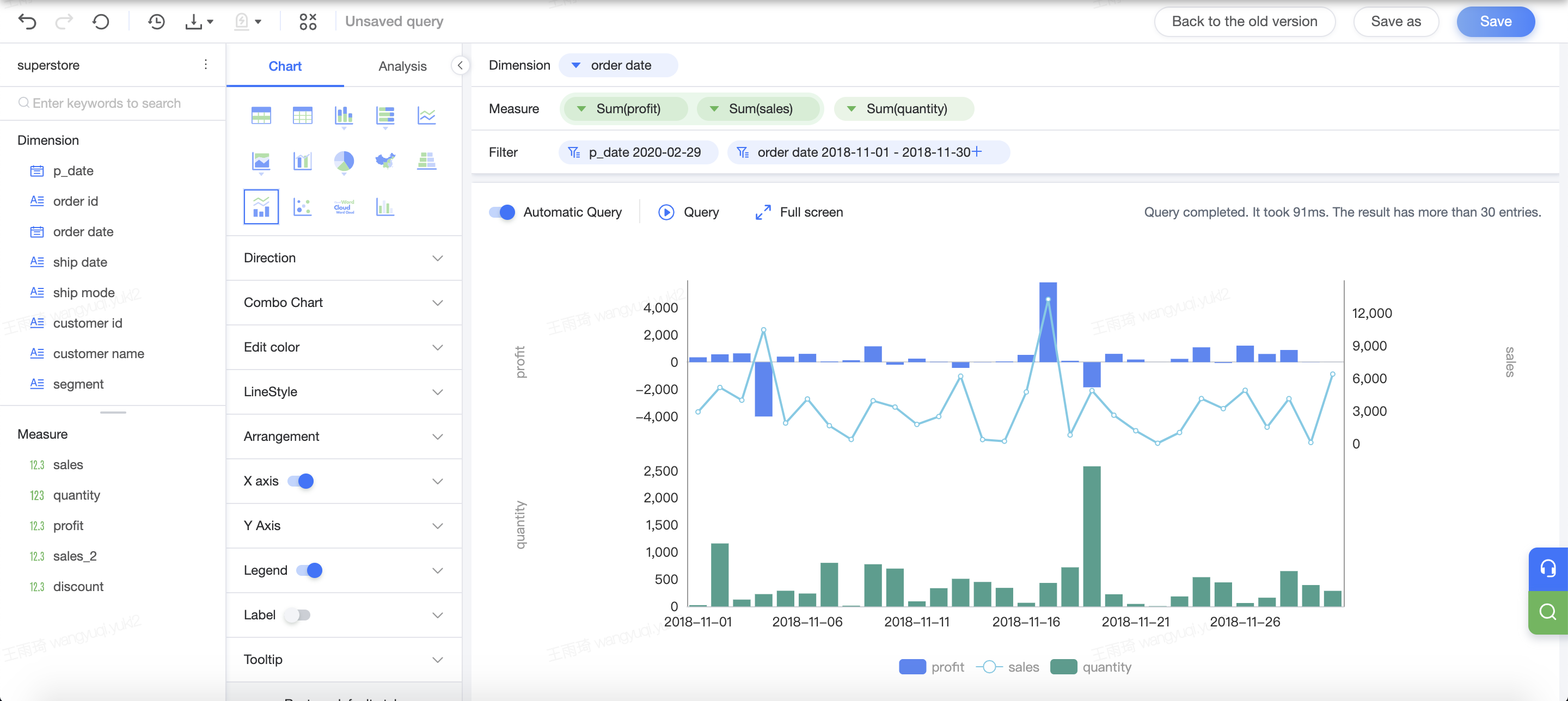Viewport: 1568px width, 701px height.
Task: Open superstore dataset three-dot menu
Action: tap(206, 65)
